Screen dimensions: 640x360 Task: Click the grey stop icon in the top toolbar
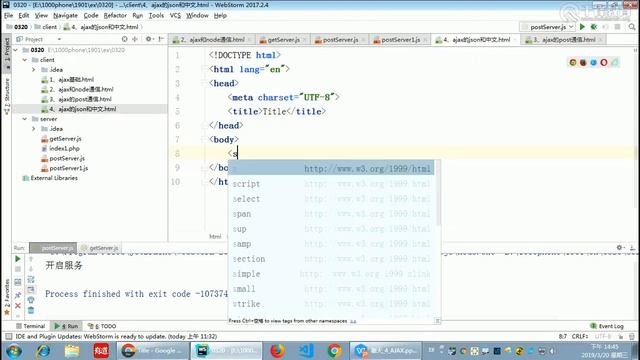pyautogui.click(x=618, y=27)
